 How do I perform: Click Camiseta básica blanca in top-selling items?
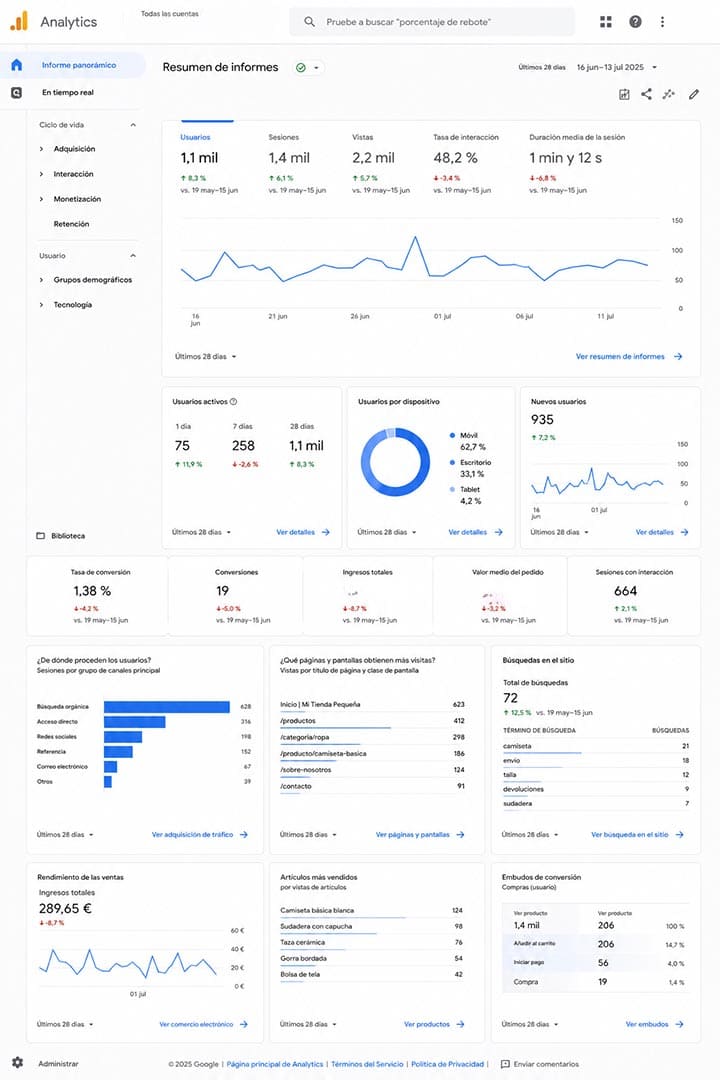click(x=317, y=910)
